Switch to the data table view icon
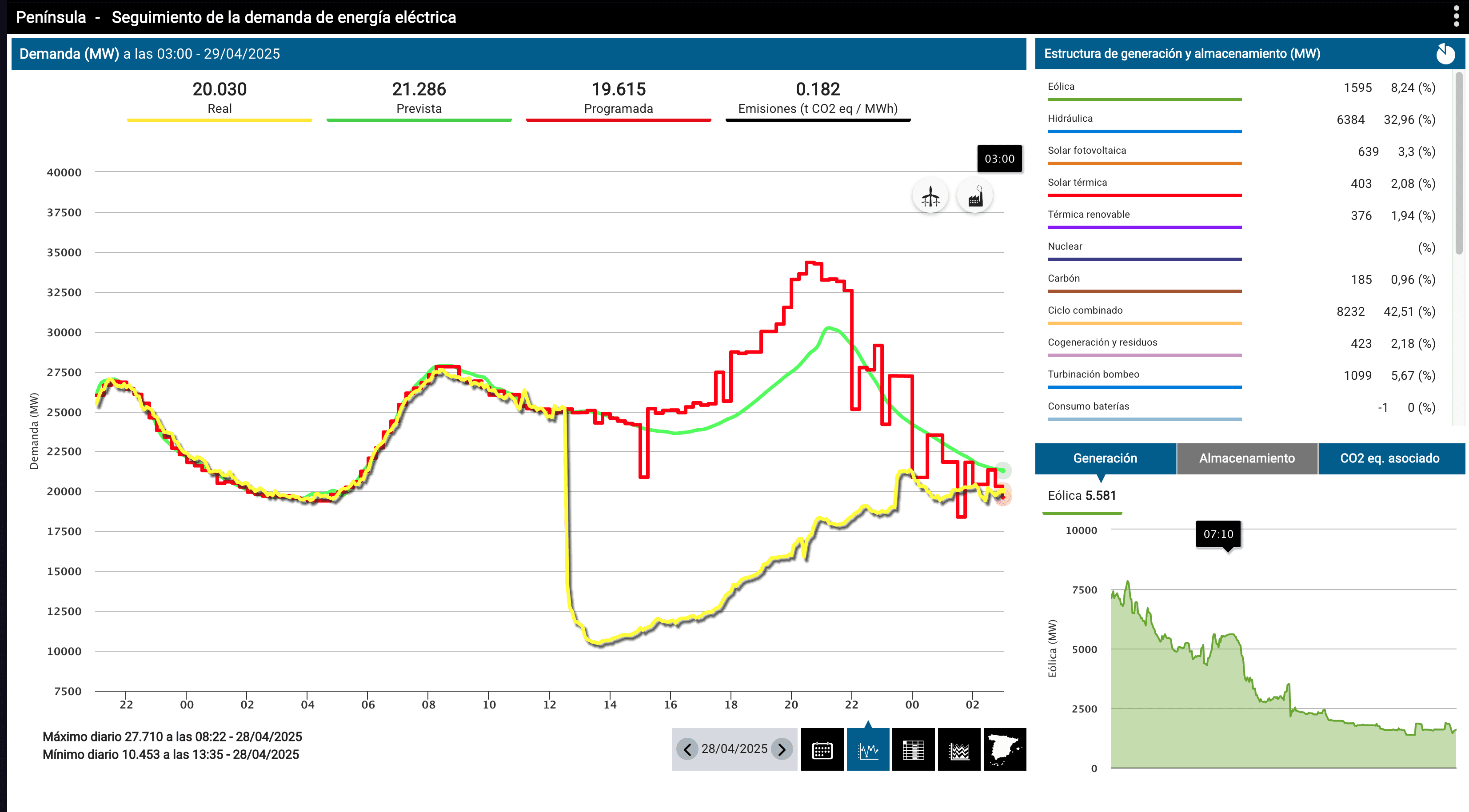 [x=913, y=749]
